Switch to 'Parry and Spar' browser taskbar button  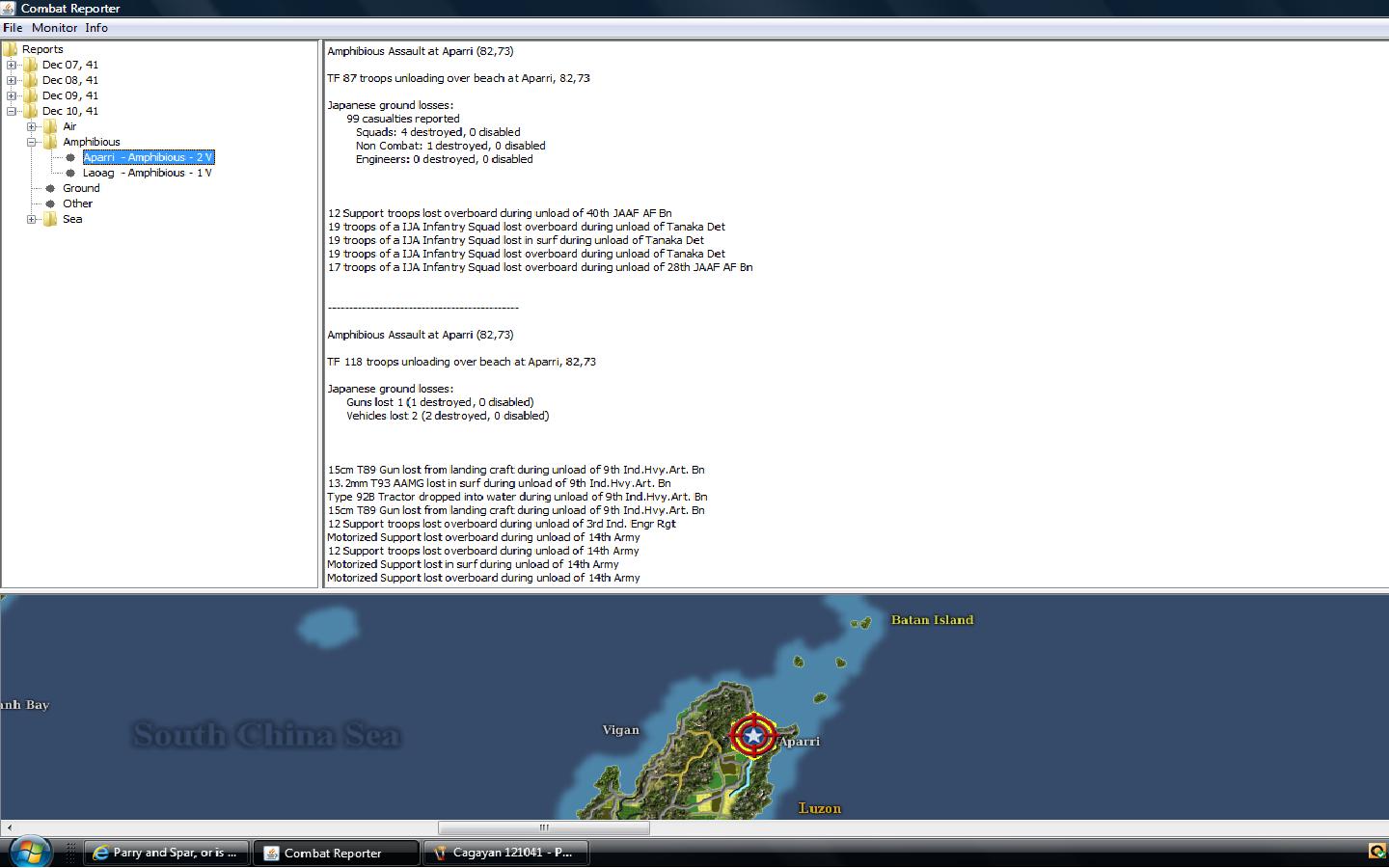(167, 853)
